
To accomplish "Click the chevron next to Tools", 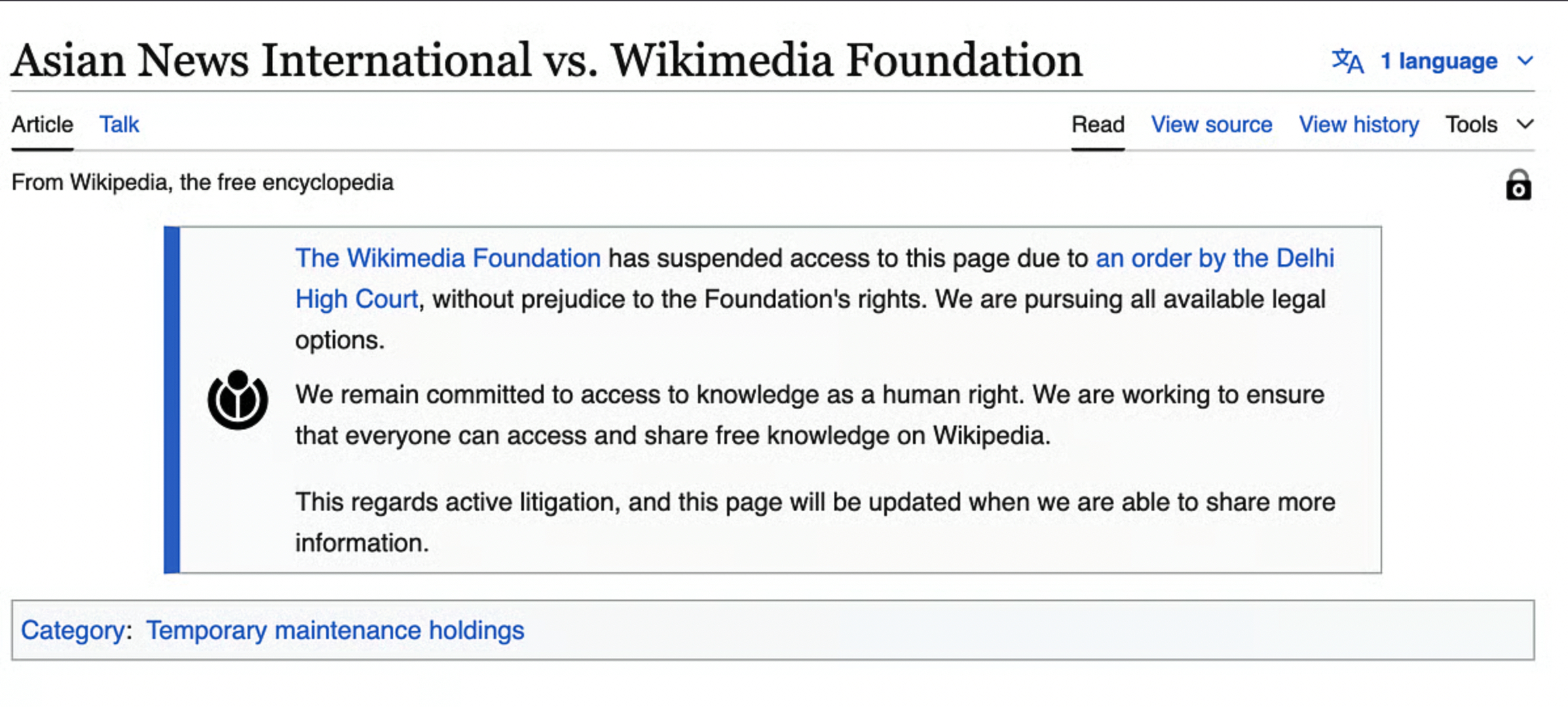I will click(1525, 124).
